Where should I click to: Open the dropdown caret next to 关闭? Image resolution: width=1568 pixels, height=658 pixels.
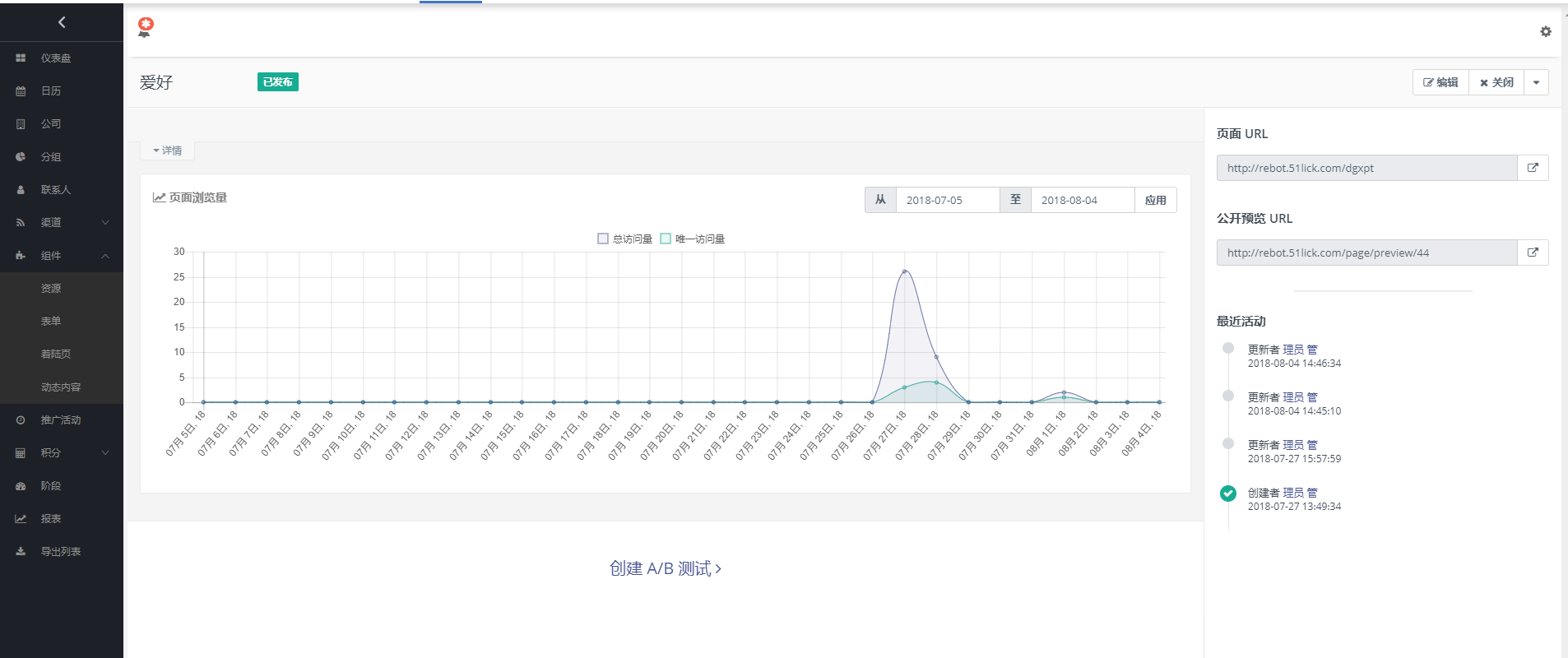[1536, 82]
